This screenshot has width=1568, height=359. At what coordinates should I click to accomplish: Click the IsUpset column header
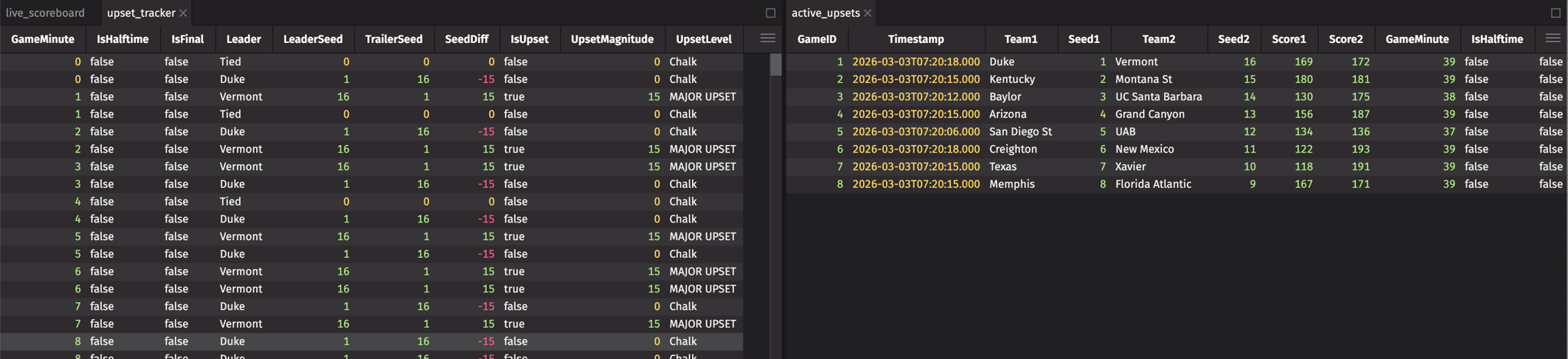tap(529, 39)
